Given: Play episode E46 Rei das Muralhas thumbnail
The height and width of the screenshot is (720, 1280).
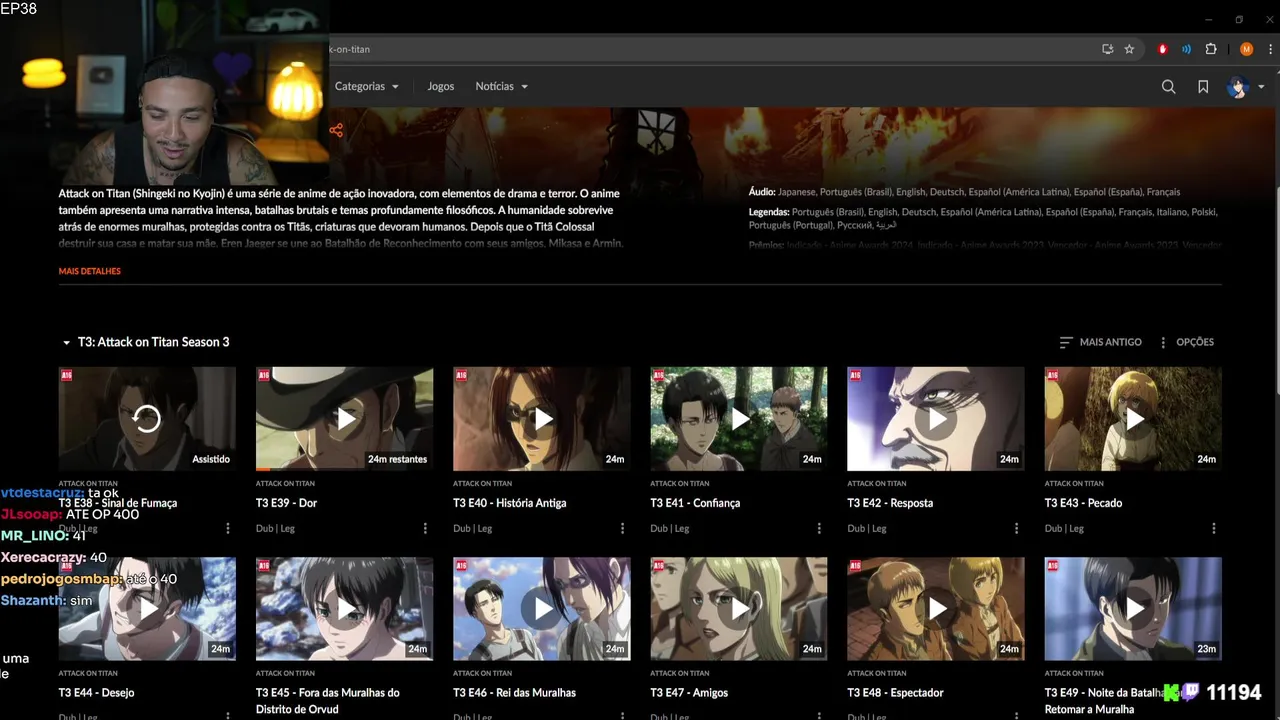Looking at the screenshot, I should [x=542, y=609].
